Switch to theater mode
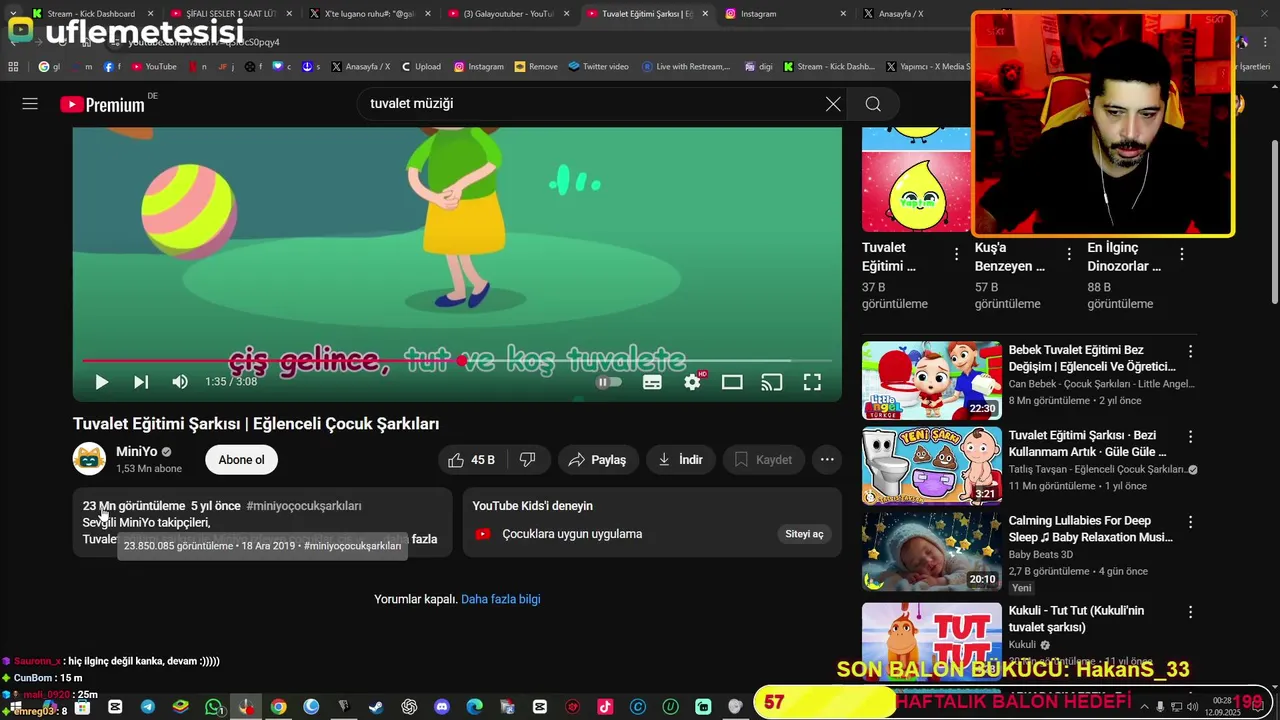 click(x=732, y=382)
